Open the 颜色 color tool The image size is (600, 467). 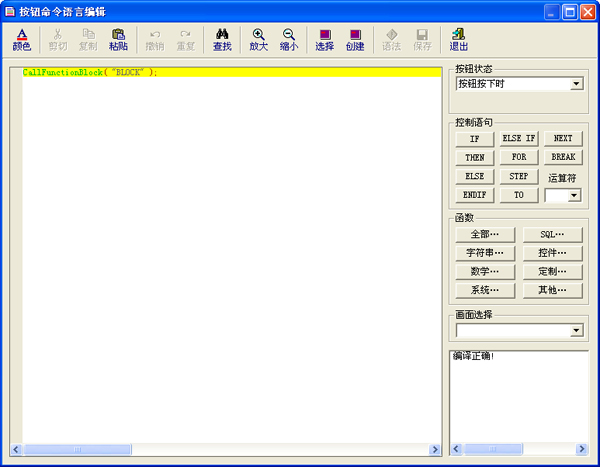[x=22, y=40]
